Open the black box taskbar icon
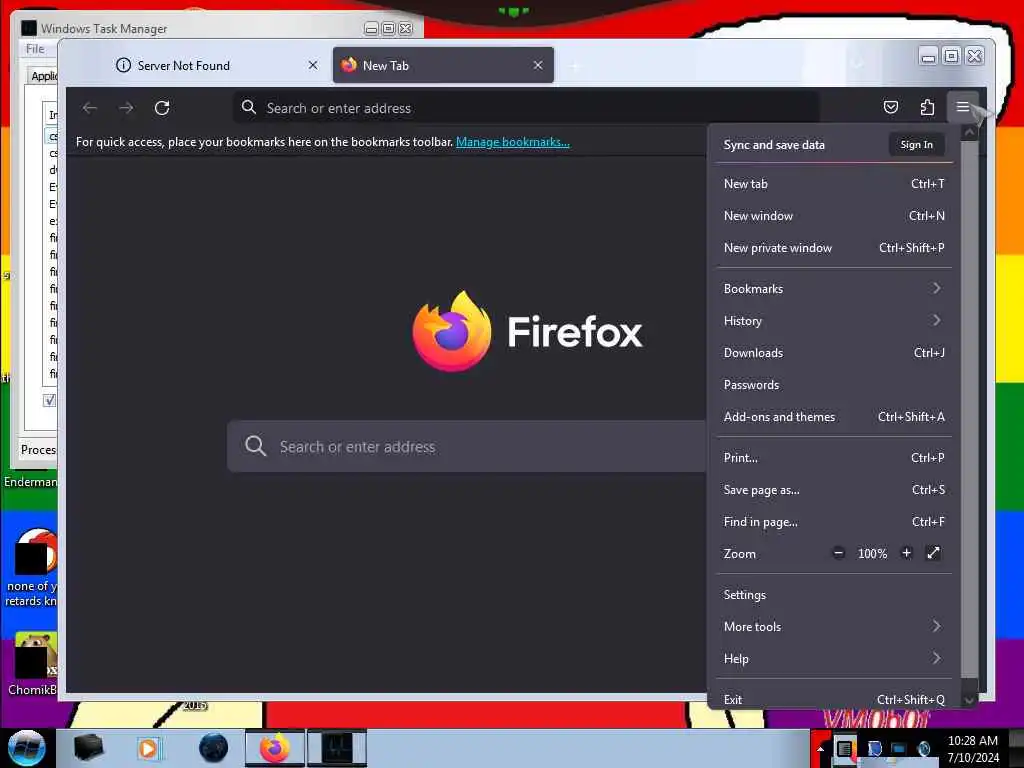The image size is (1024, 768). click(89, 748)
